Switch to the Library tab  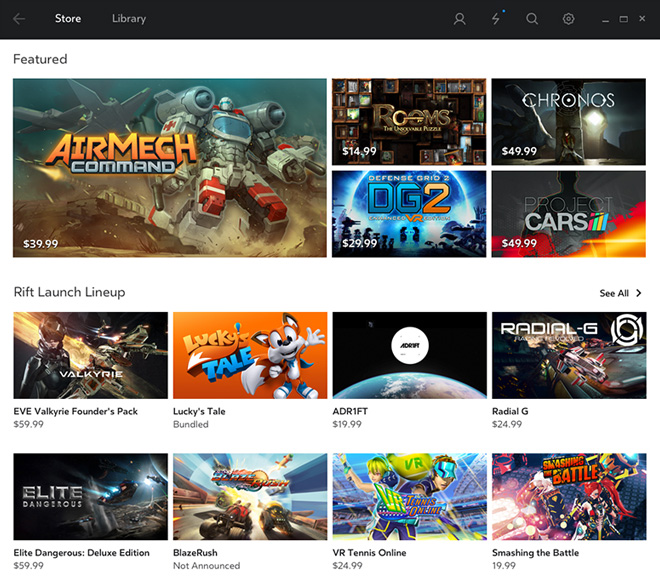tap(129, 19)
